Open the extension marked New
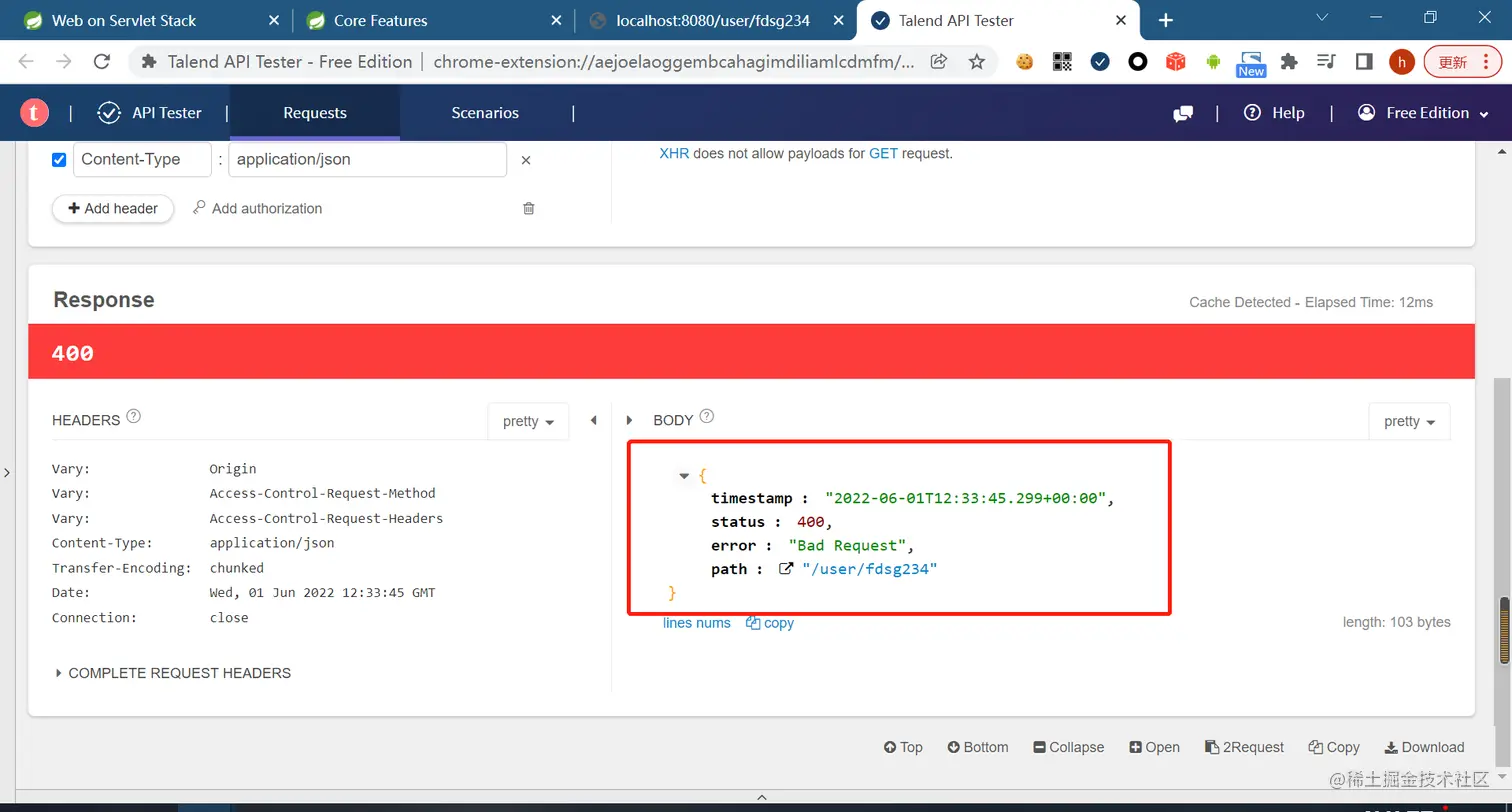 click(1251, 64)
